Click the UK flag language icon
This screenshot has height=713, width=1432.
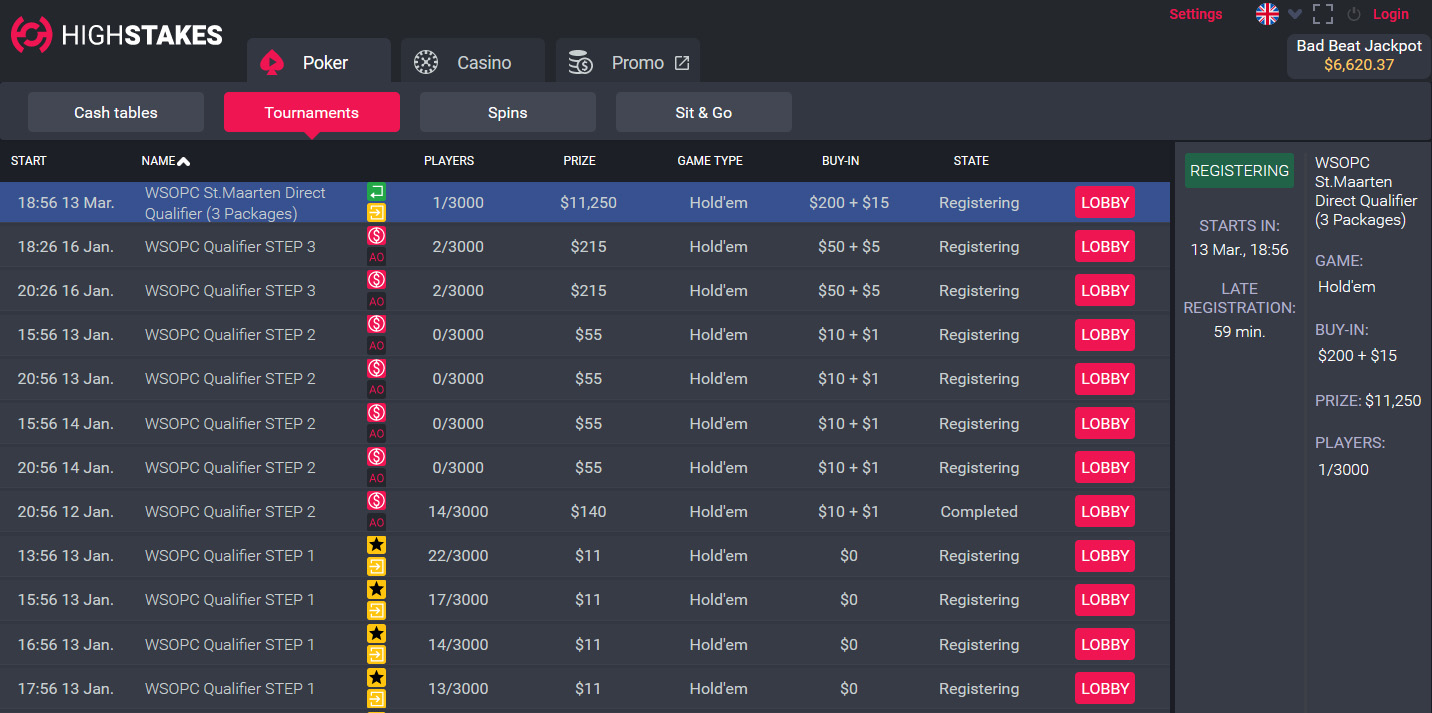click(x=1267, y=14)
